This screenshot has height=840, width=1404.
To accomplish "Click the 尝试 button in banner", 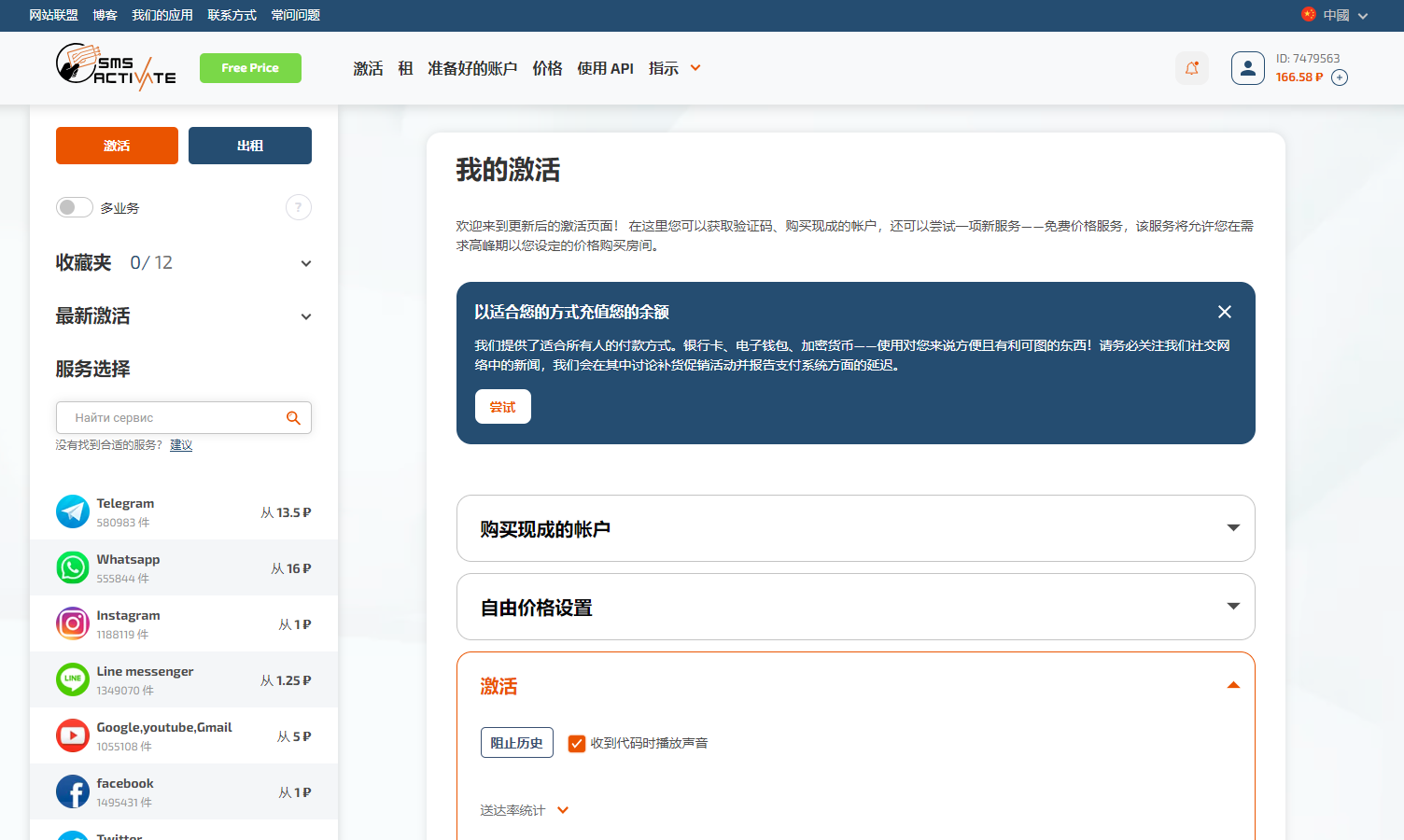I will tap(502, 407).
